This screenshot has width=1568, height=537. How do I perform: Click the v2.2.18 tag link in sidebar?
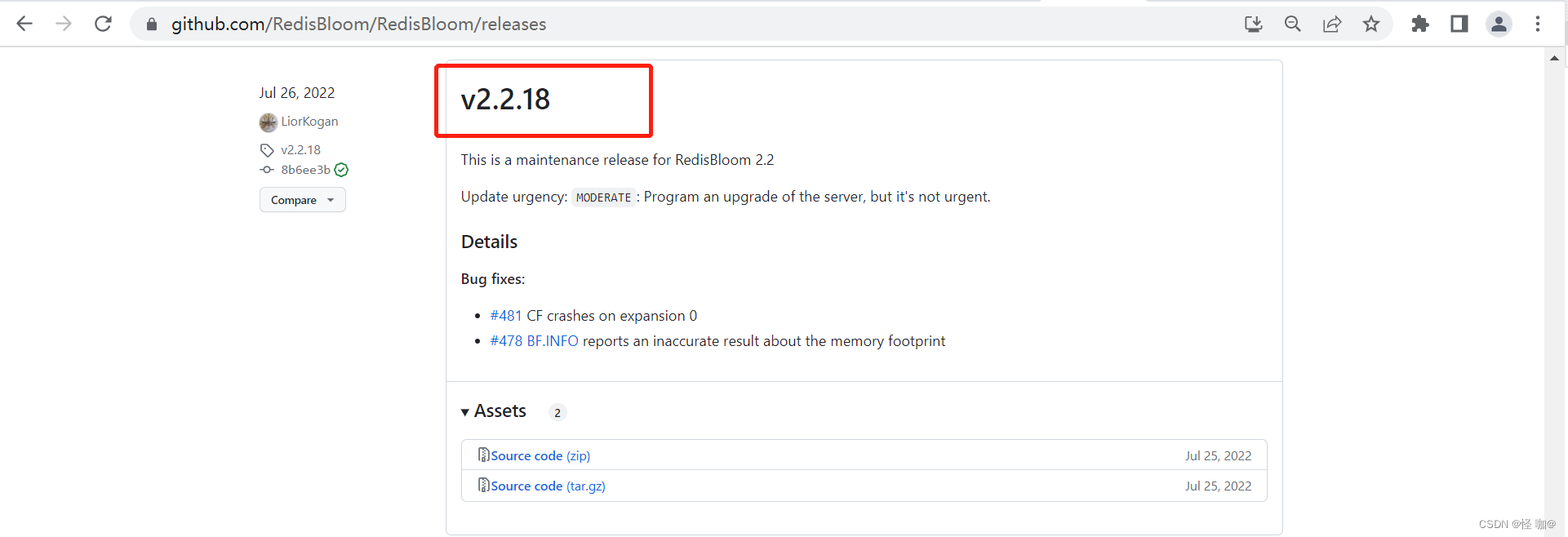click(x=300, y=150)
